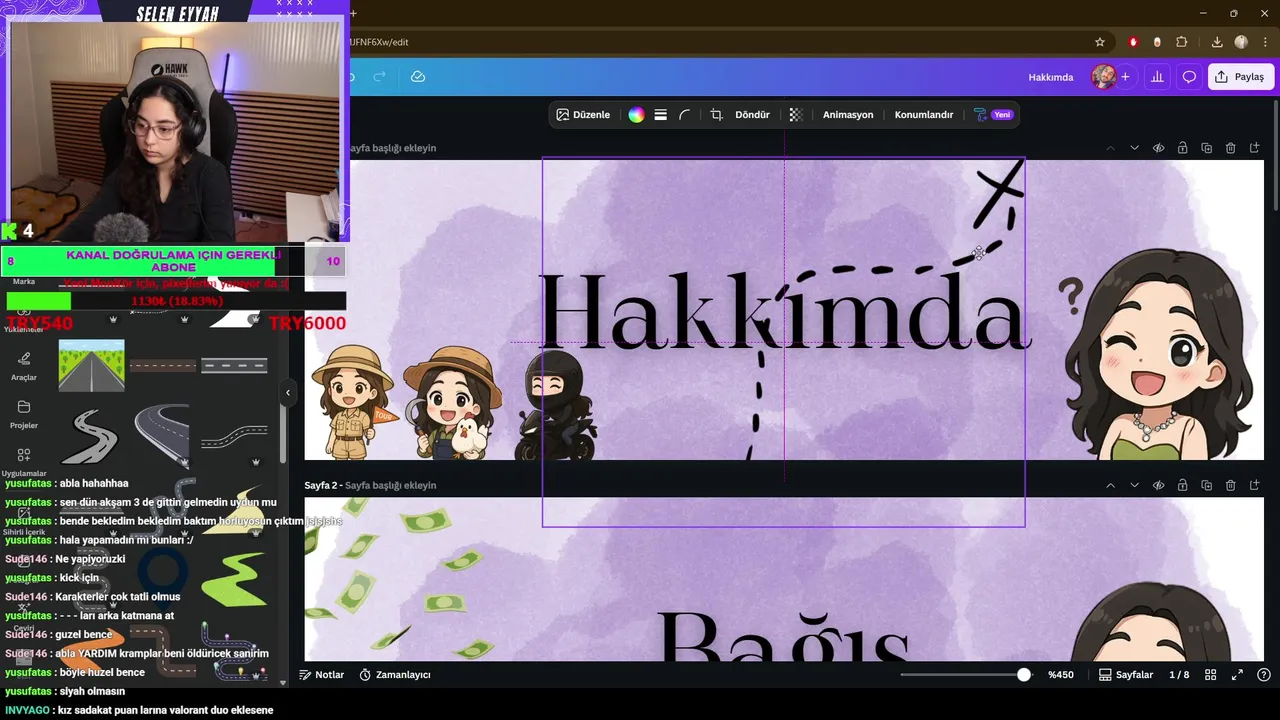
Task: Open the Araçlar tools tab
Action: pyautogui.click(x=24, y=366)
